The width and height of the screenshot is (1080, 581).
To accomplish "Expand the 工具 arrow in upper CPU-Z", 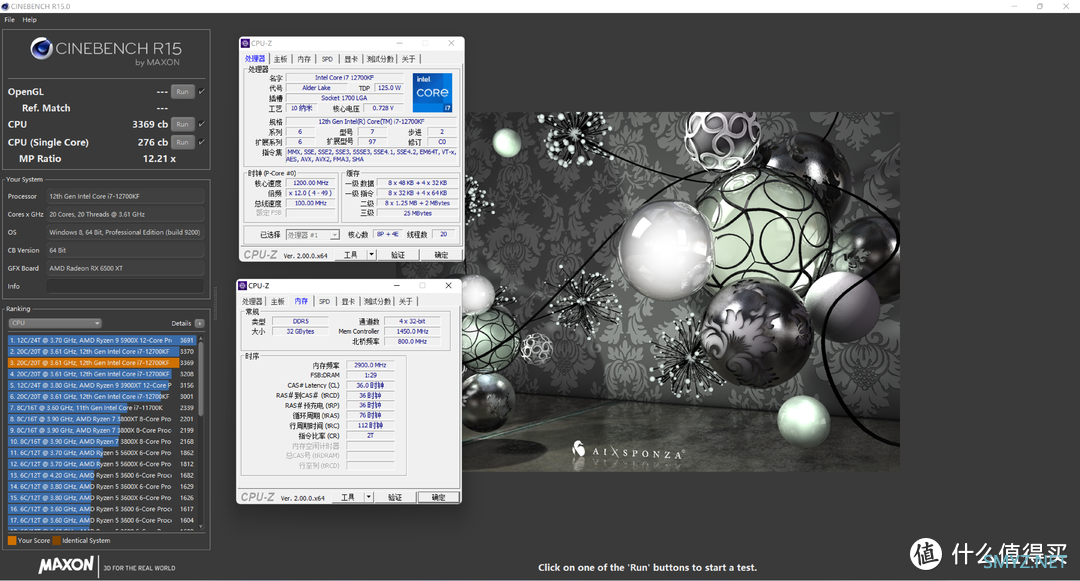I will tap(371, 255).
